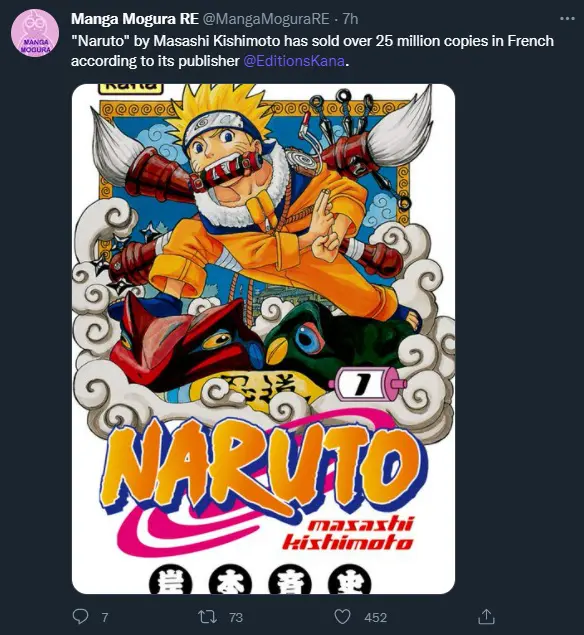Click the 7h timestamp link

[x=350, y=19]
